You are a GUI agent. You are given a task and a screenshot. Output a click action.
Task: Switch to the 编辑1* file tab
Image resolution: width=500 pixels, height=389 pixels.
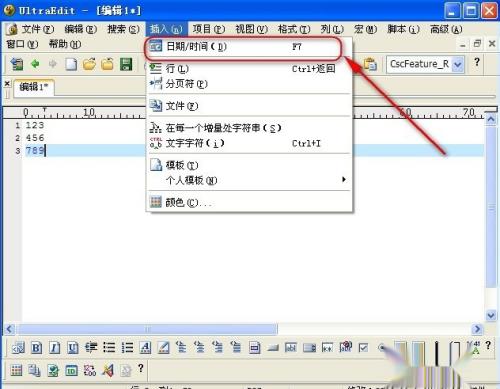[34, 87]
